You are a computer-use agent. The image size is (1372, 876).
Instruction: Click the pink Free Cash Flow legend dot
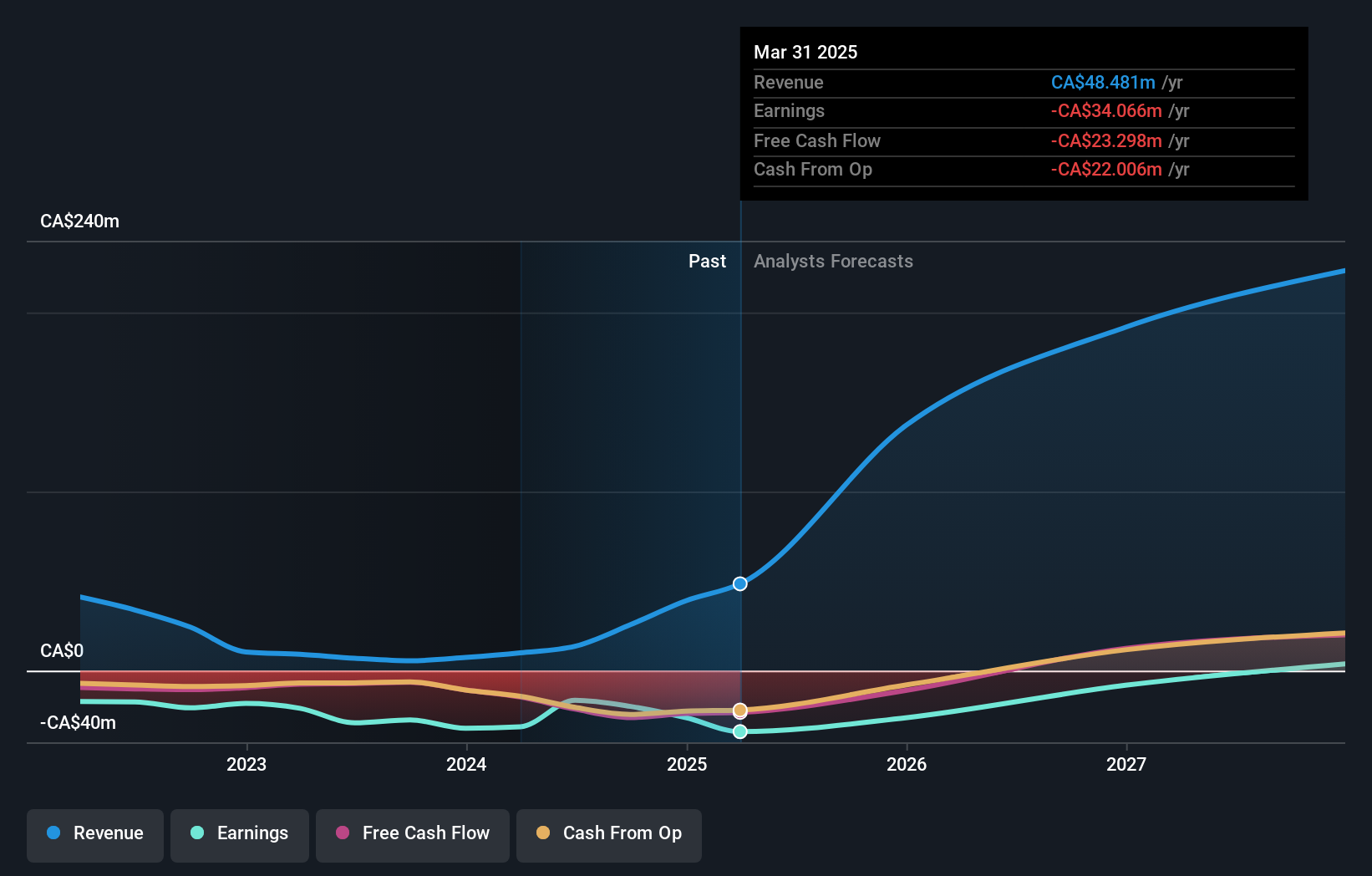click(343, 833)
